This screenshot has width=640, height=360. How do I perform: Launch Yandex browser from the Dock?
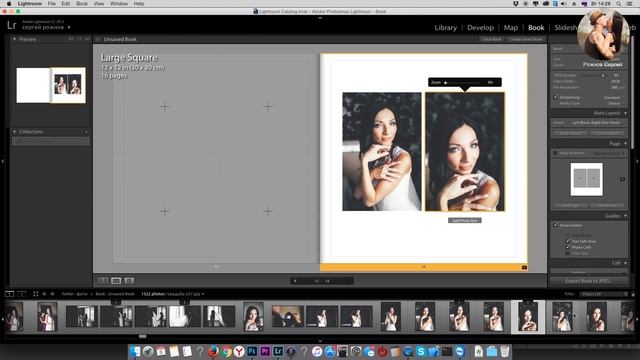(239, 351)
